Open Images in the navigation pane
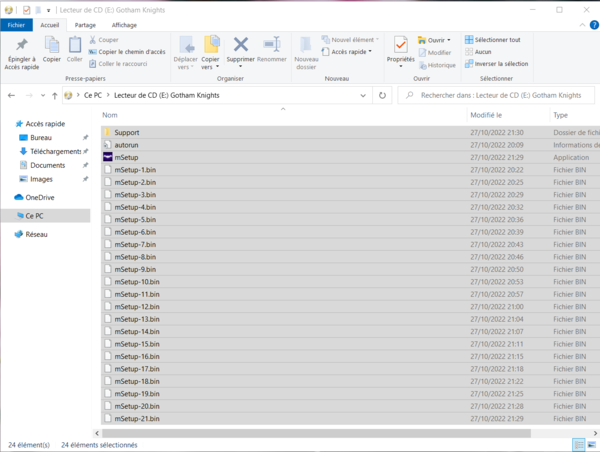 tap(41, 179)
